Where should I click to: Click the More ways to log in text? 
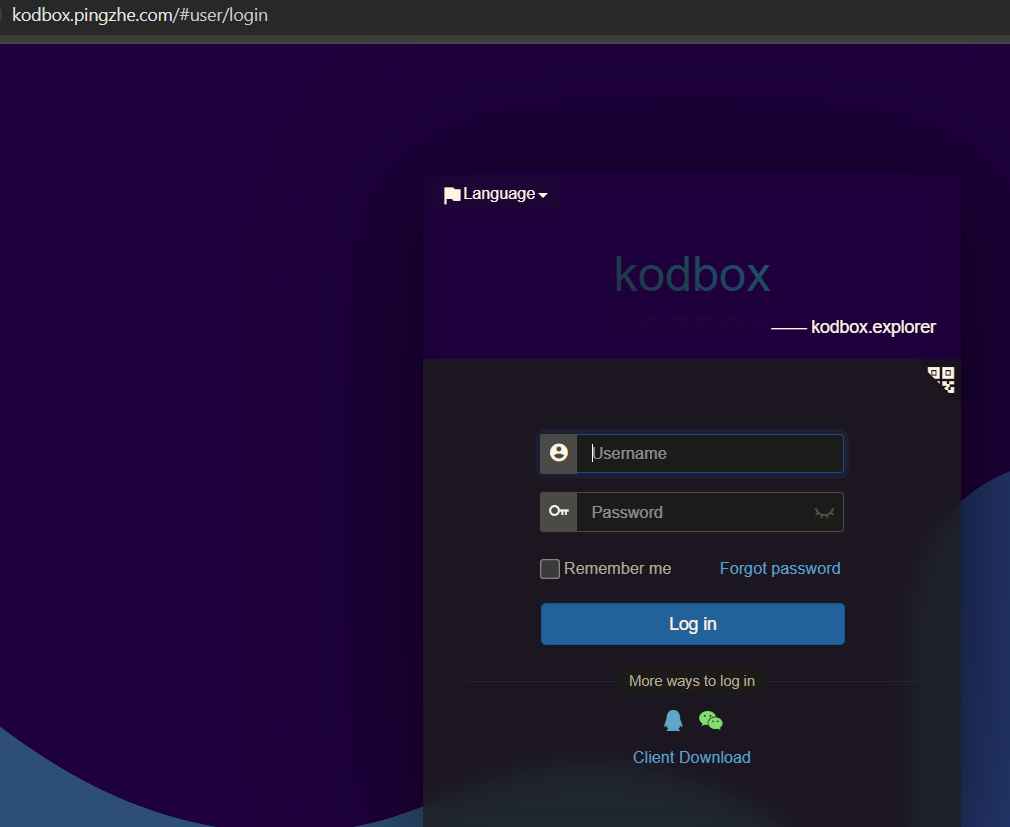coord(691,681)
